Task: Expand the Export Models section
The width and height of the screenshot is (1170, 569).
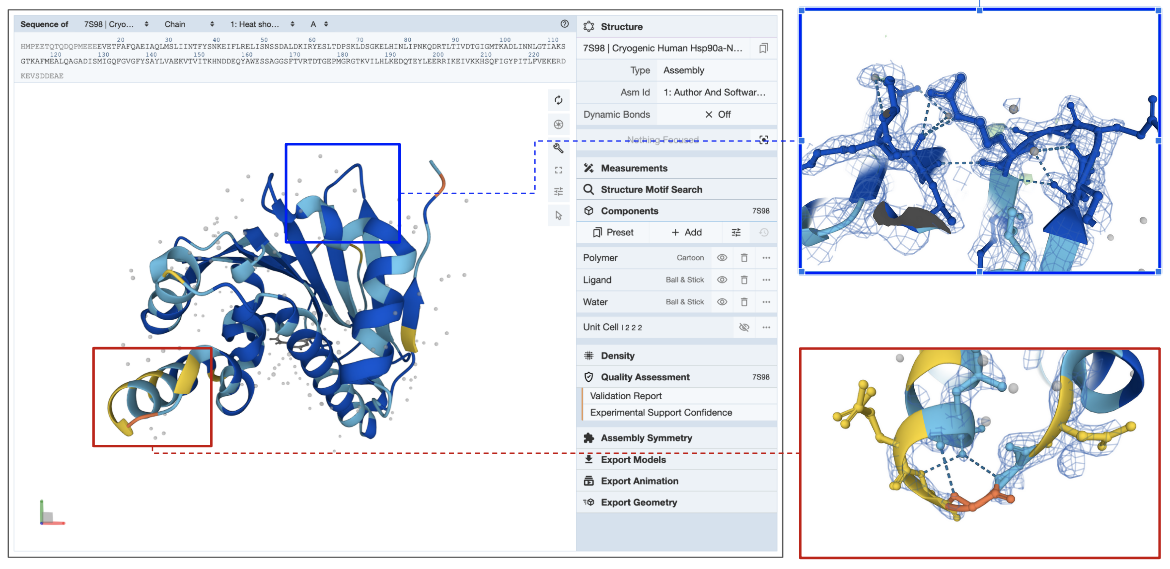Action: coord(632,460)
